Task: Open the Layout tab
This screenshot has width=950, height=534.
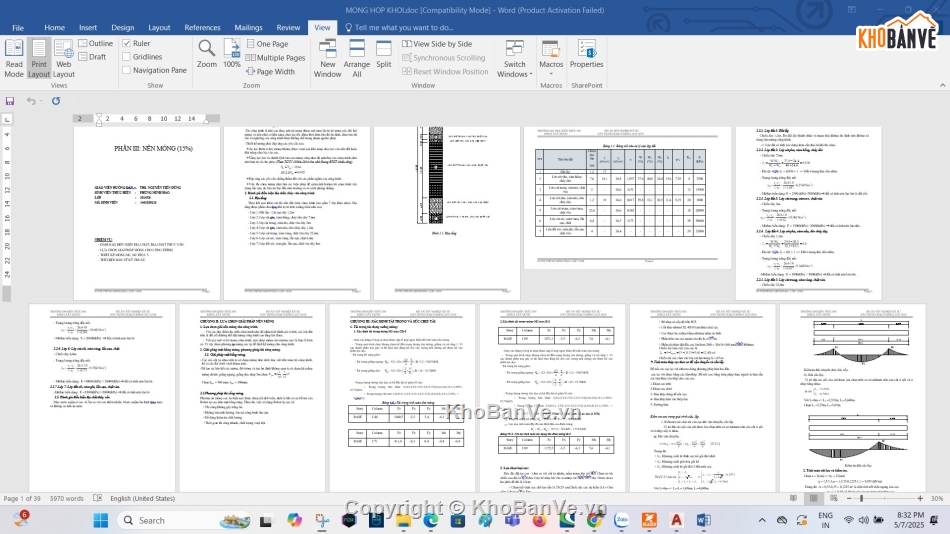Action: click(x=159, y=27)
